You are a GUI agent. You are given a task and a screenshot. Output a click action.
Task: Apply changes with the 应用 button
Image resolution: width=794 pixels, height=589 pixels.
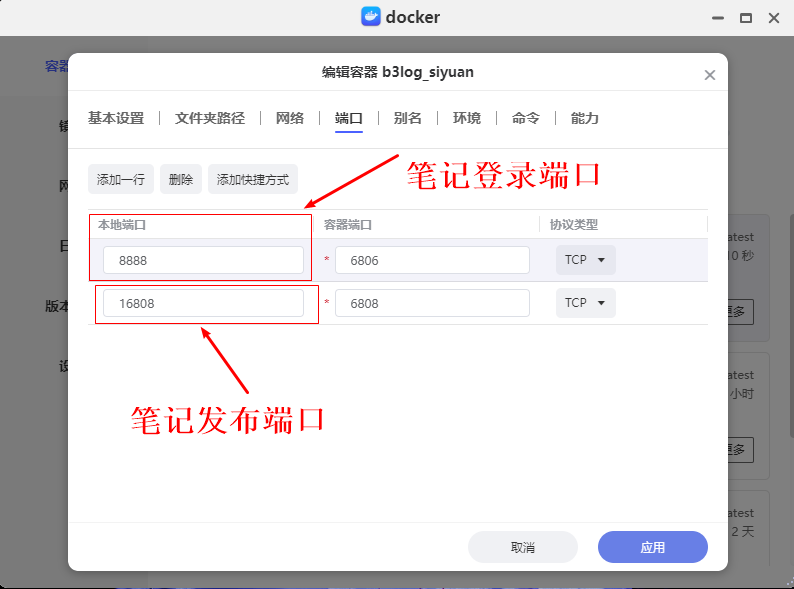pyautogui.click(x=653, y=547)
